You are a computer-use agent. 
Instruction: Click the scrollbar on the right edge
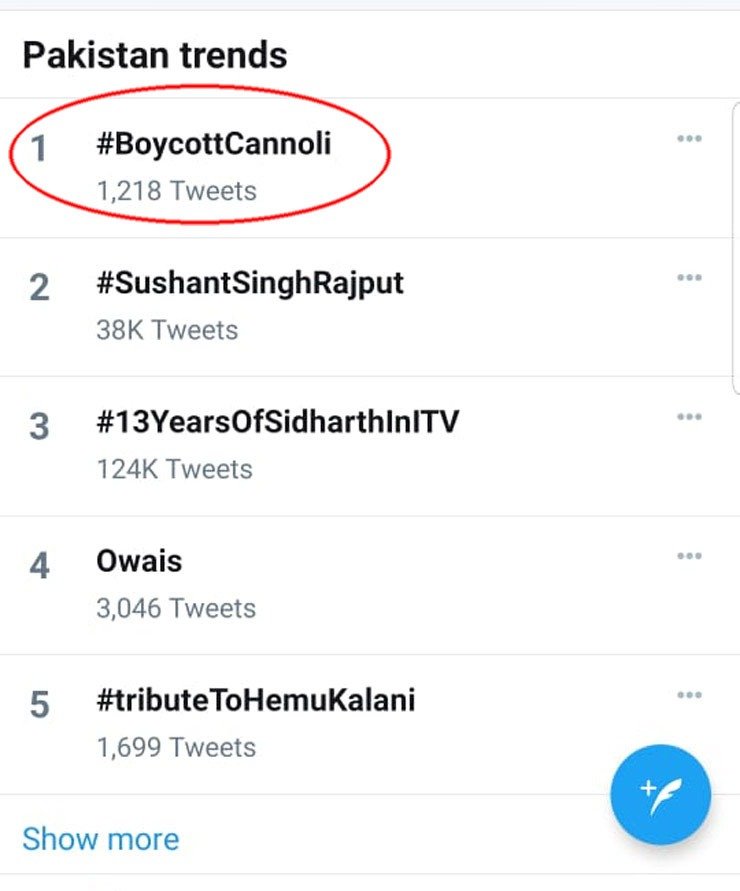pyautogui.click(x=736, y=250)
